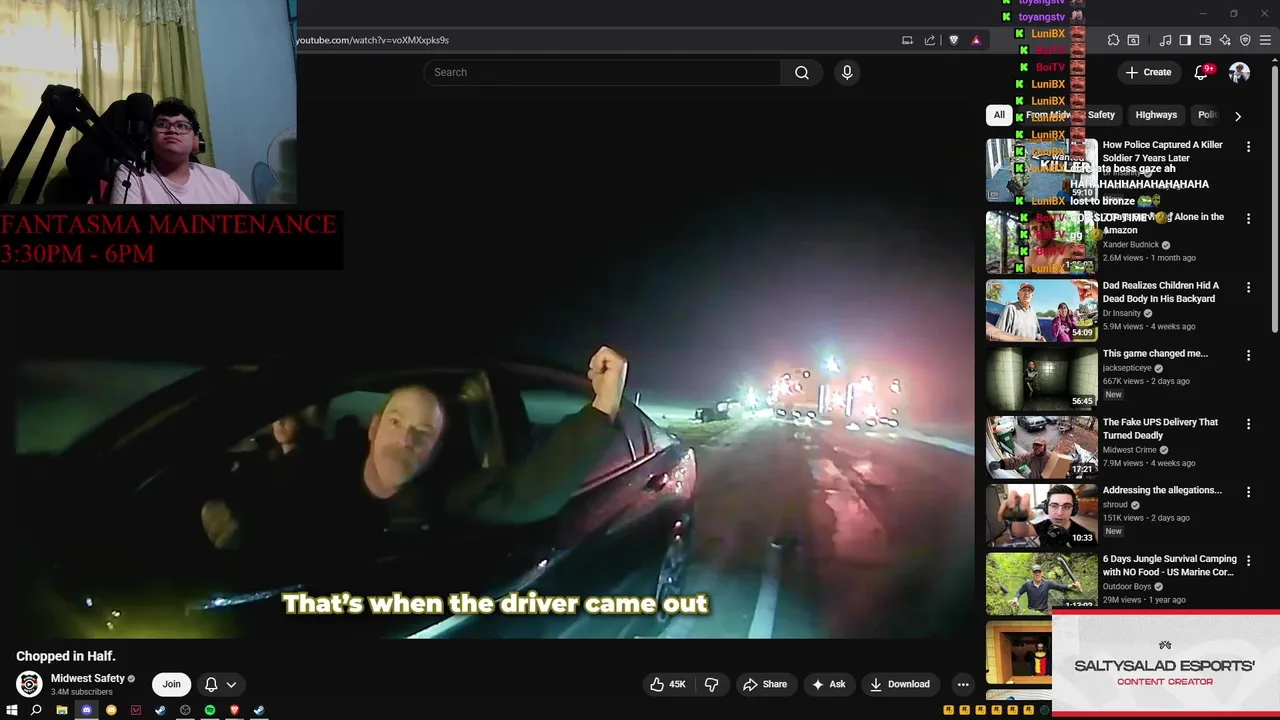Activate voice search microphone
This screenshot has width=1280, height=720.
tap(847, 72)
